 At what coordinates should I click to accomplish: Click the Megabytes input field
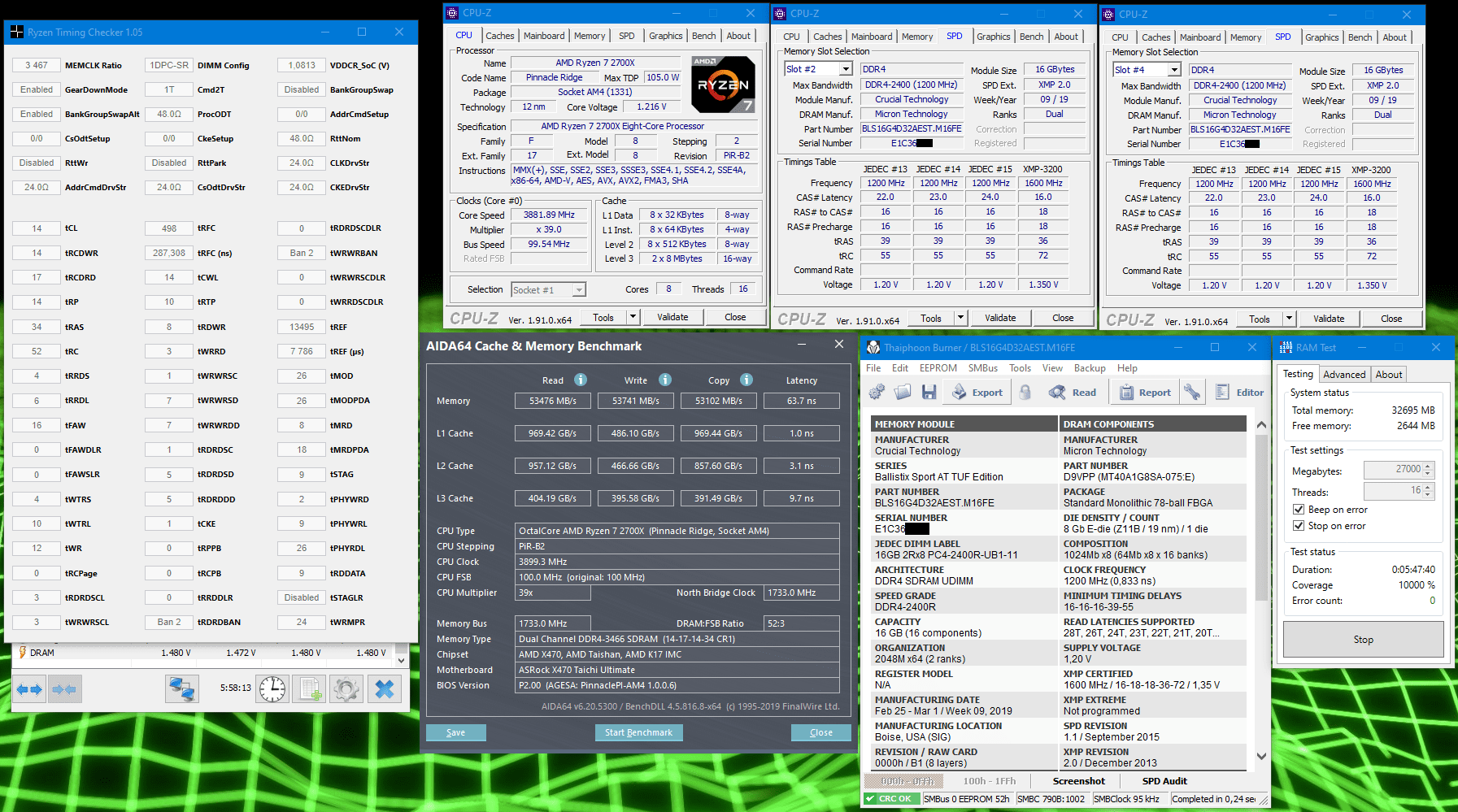pos(1393,470)
